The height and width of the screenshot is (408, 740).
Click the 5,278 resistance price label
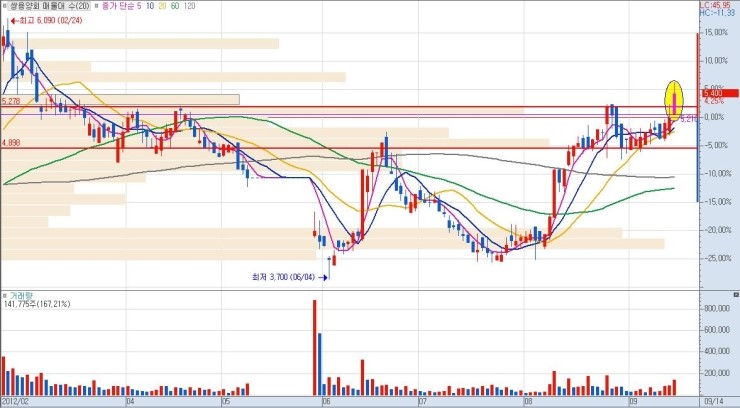pos(12,101)
